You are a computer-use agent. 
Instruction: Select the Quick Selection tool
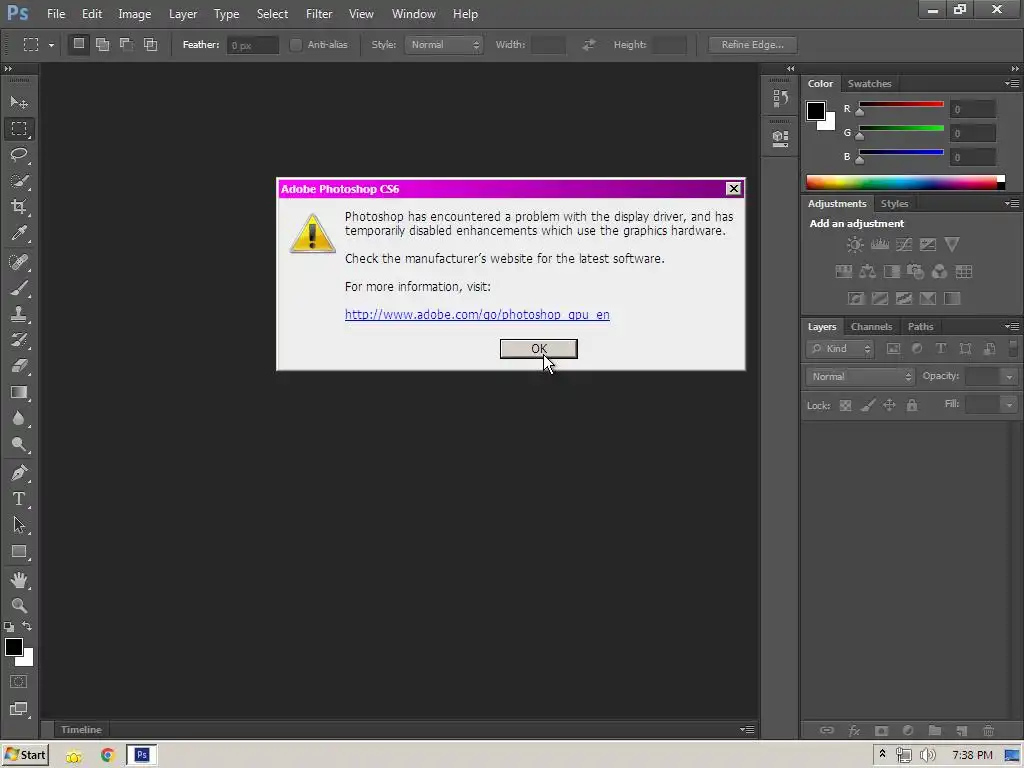pos(19,181)
